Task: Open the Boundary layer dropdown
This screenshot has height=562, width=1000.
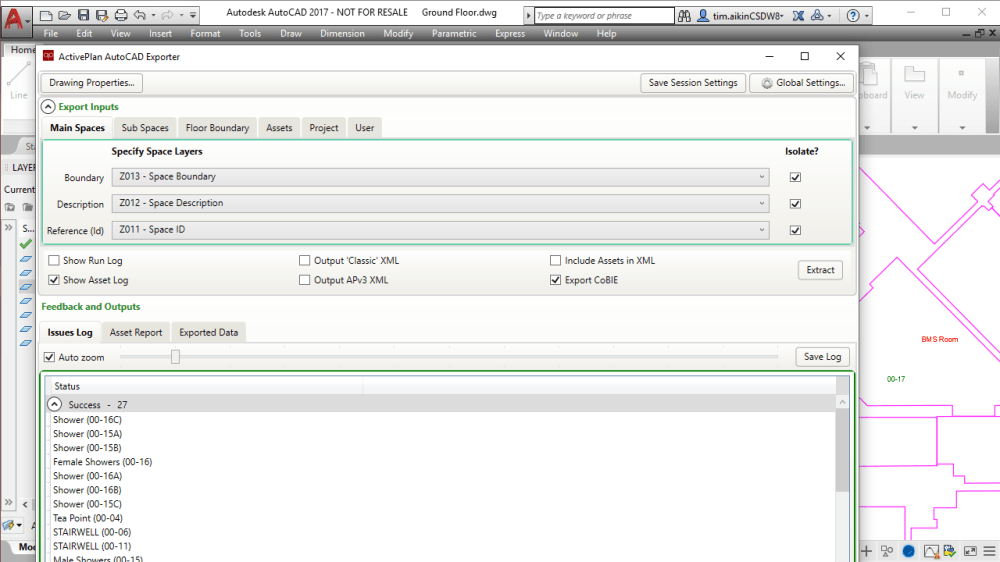Action: 440,177
